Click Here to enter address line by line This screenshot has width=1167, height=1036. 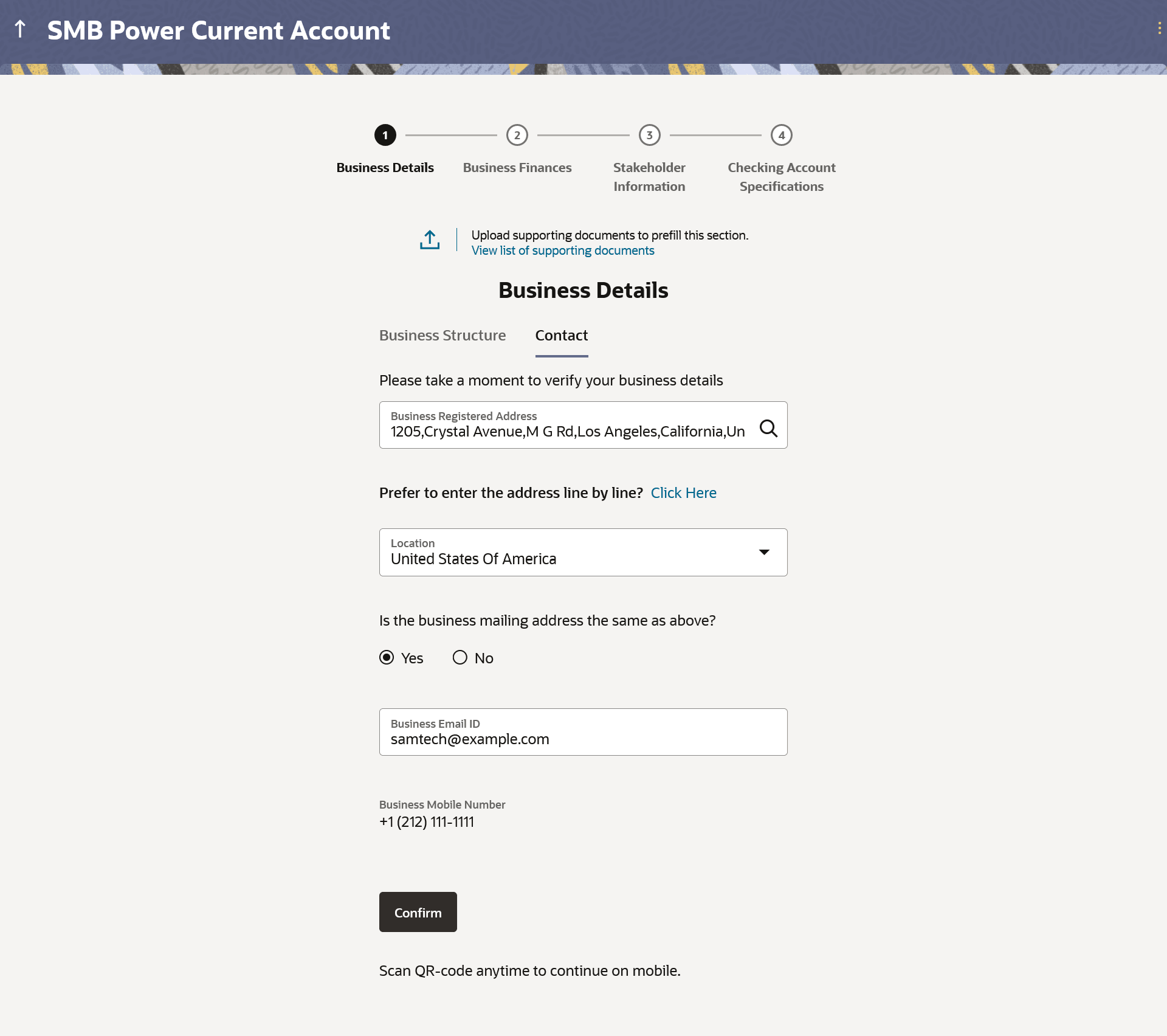click(x=683, y=493)
